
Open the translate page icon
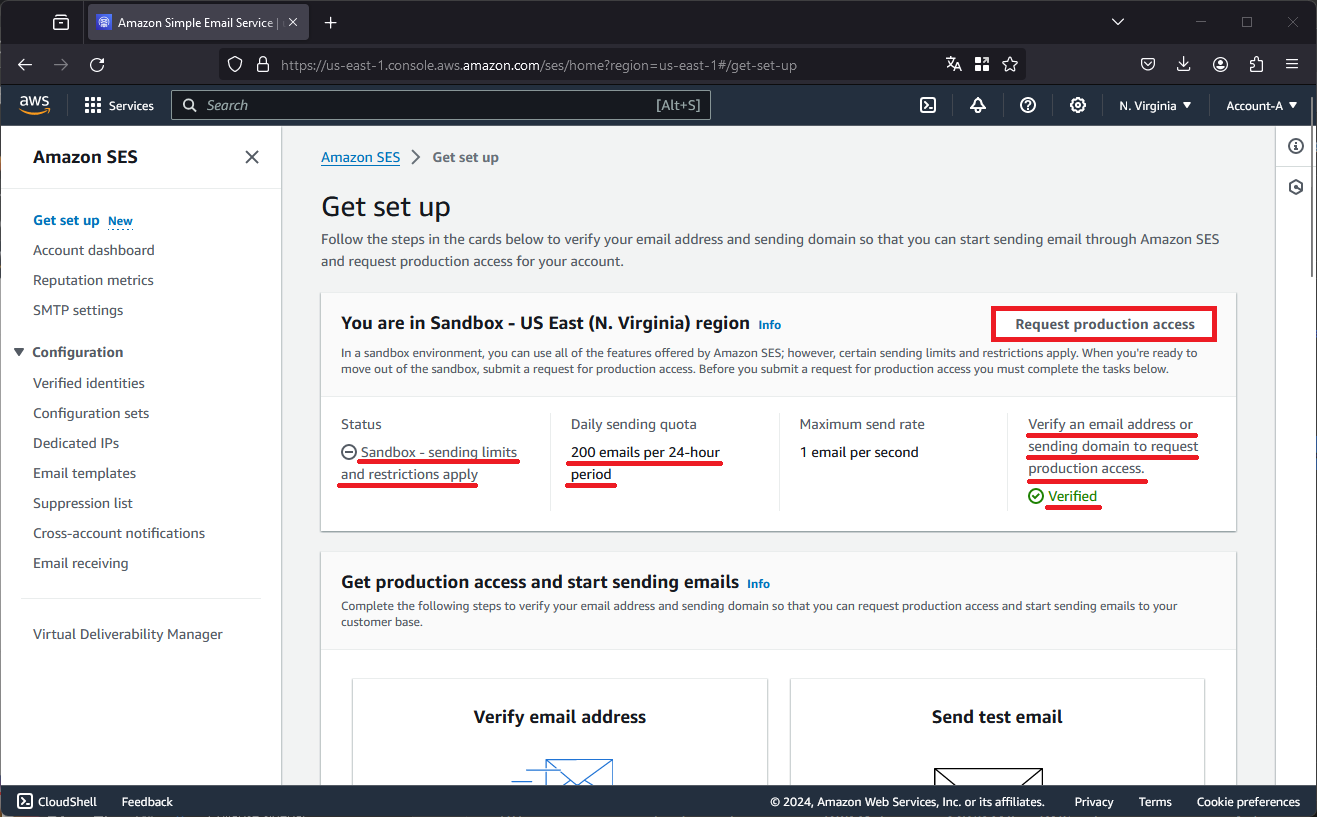click(x=954, y=64)
